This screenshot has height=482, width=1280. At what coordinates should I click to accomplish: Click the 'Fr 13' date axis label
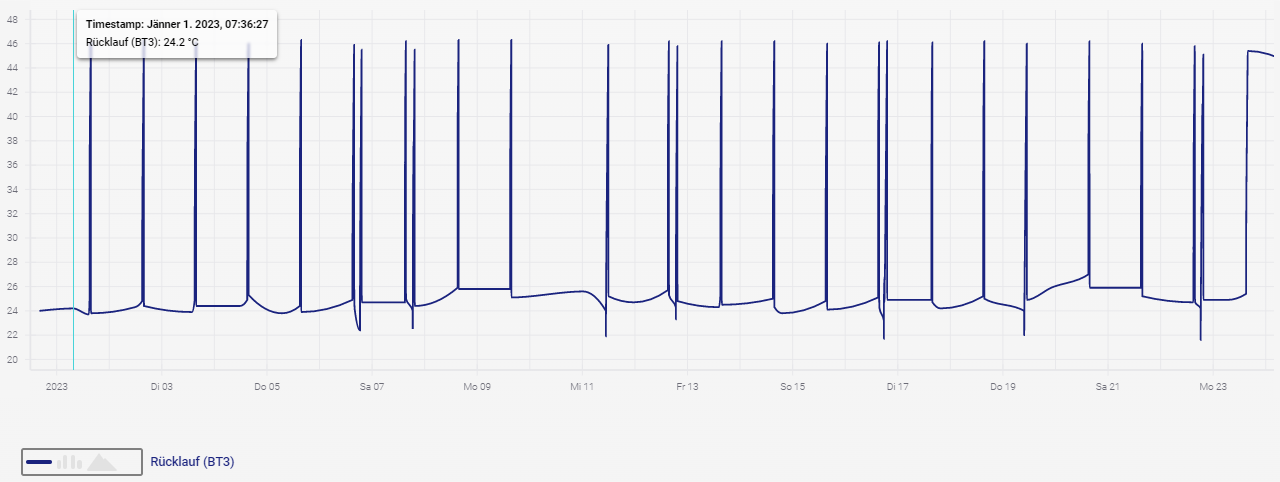(x=687, y=386)
